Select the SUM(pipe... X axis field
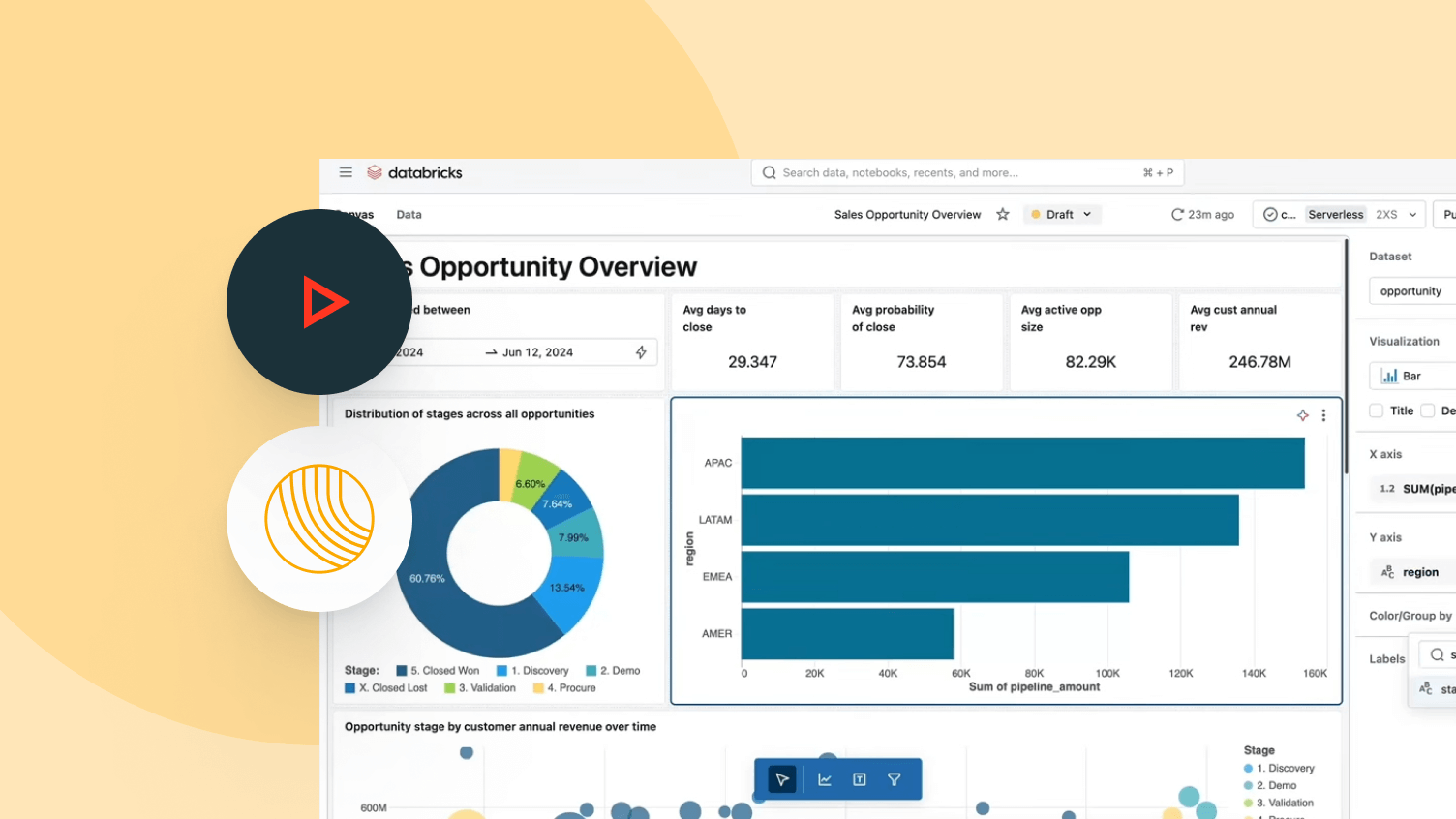 click(1413, 489)
